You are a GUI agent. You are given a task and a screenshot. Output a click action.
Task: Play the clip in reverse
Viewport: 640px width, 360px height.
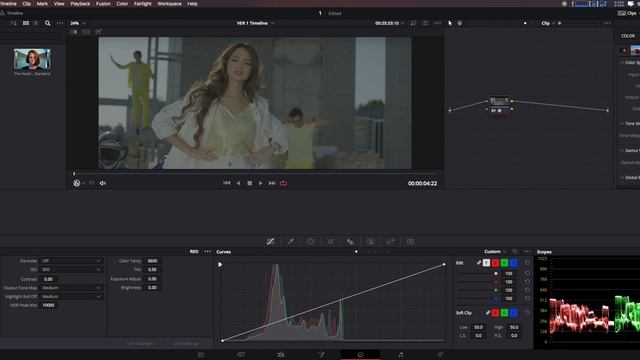pyautogui.click(x=238, y=183)
